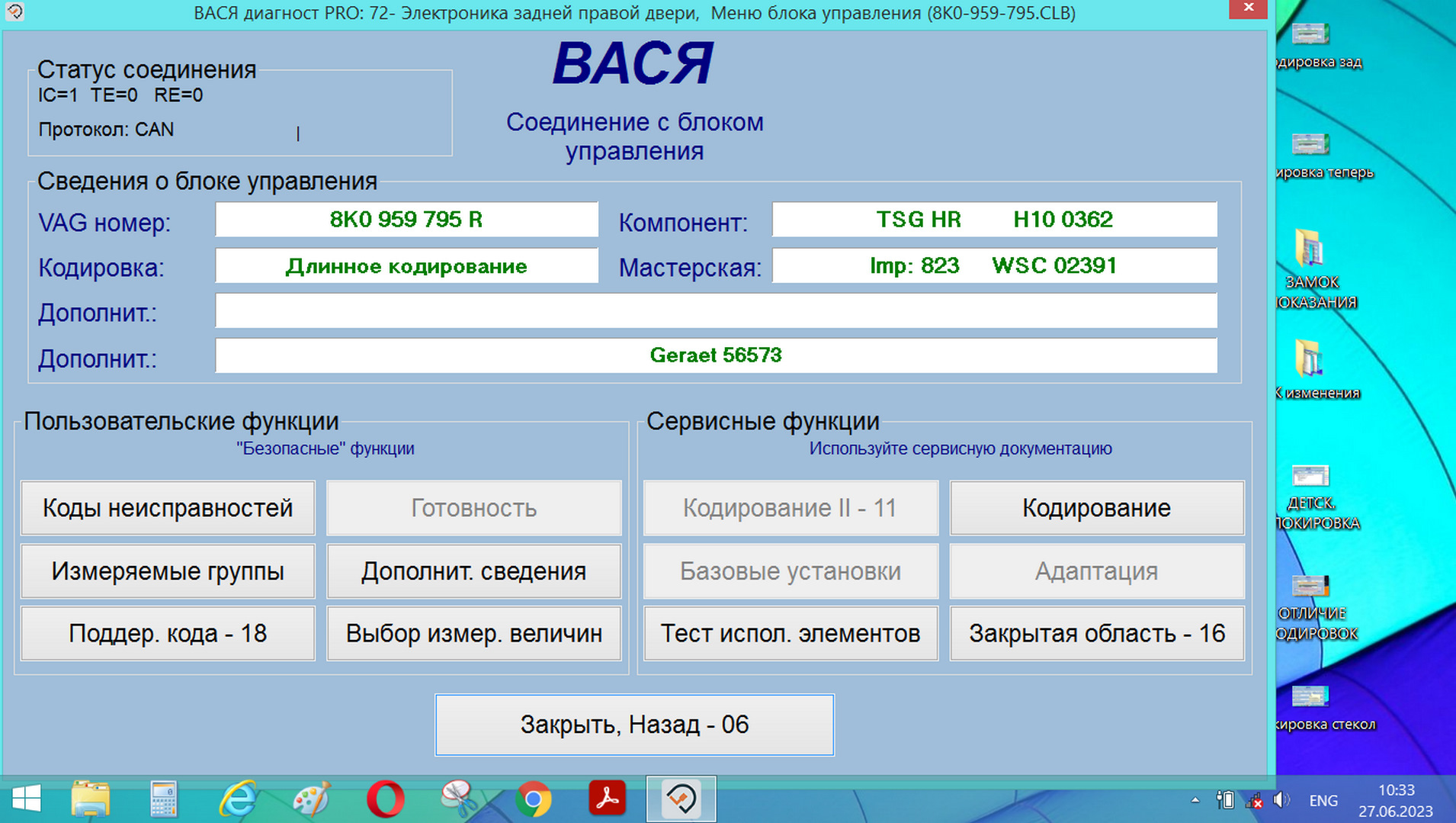1456x823 pixels.
Task: Launch Google Chrome from the taskbar
Action: pos(534,799)
